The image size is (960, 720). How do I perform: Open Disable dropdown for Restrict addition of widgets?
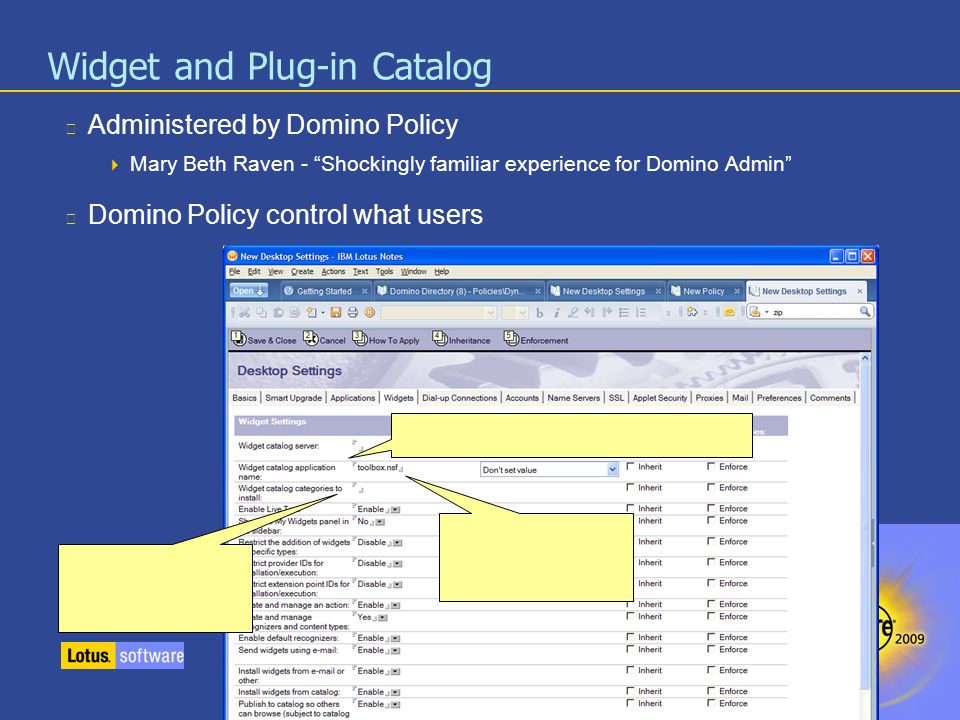point(397,543)
